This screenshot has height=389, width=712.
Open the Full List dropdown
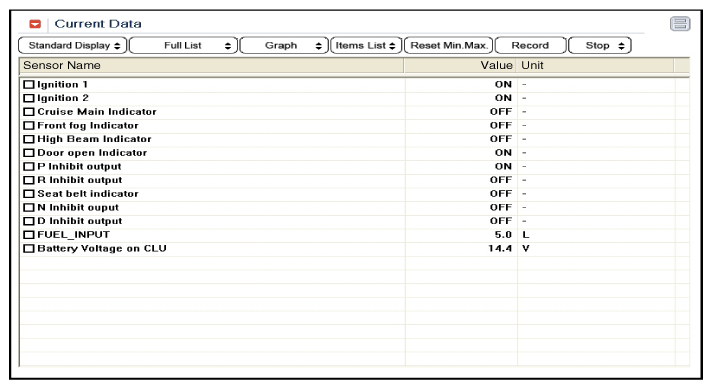[x=183, y=45]
